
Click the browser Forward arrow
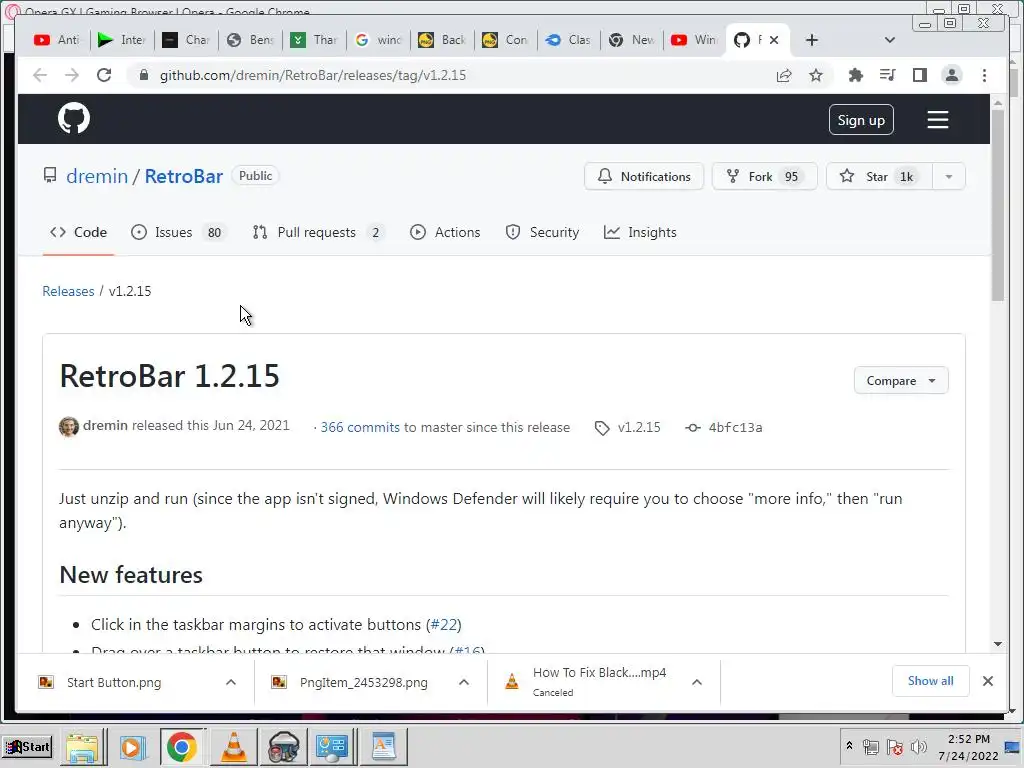point(72,75)
